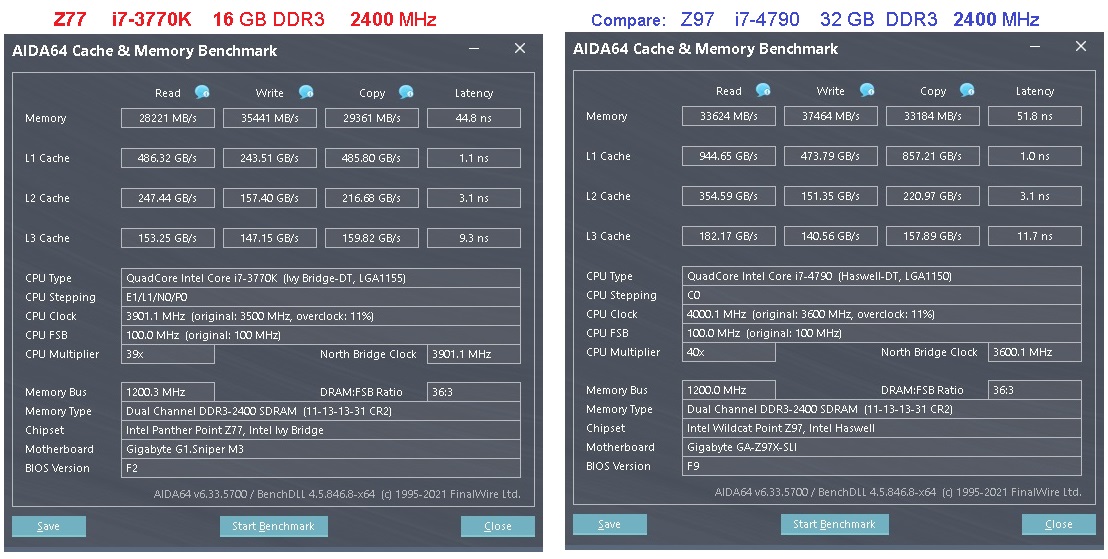
Task: Click CPU Clock field 3901.1 MHz original 3500
Action: pos(321,316)
